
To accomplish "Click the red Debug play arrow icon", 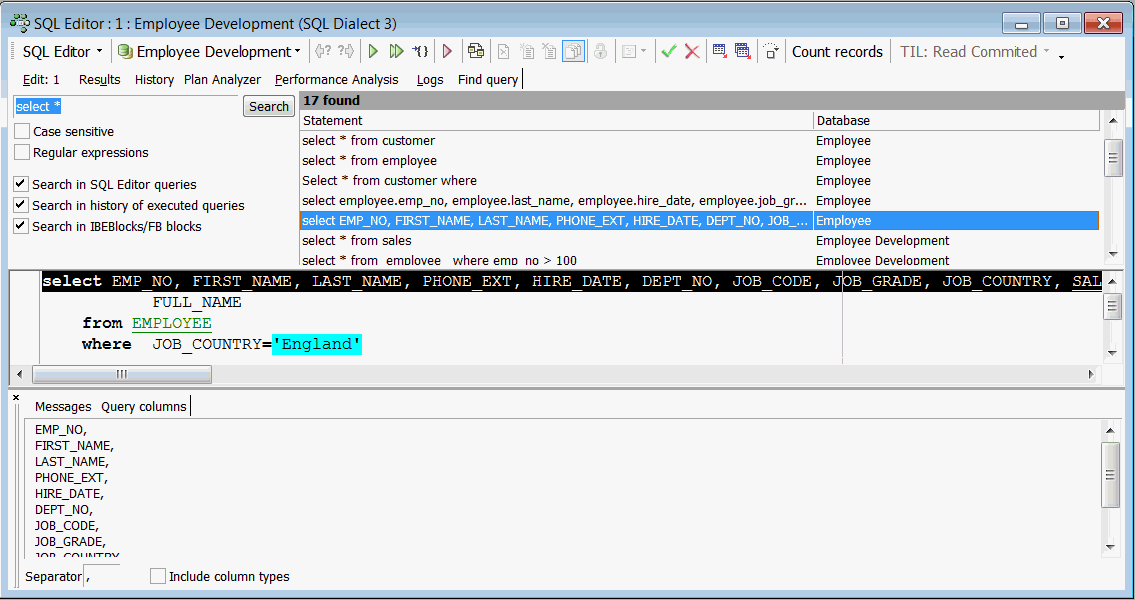I will tap(447, 52).
